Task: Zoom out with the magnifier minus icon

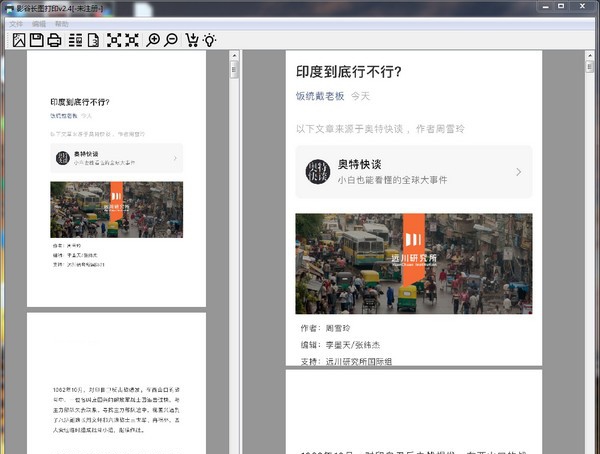Action: coord(171,40)
